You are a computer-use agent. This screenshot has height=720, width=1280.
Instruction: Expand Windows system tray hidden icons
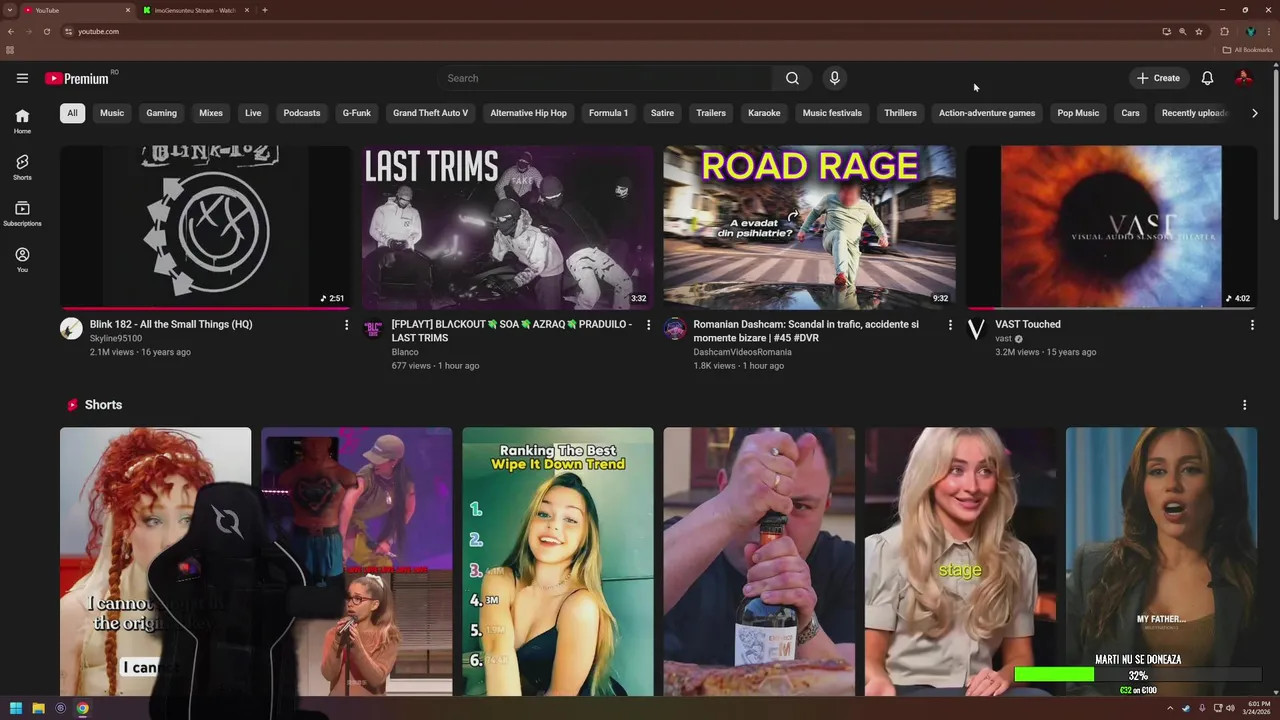coord(1170,708)
